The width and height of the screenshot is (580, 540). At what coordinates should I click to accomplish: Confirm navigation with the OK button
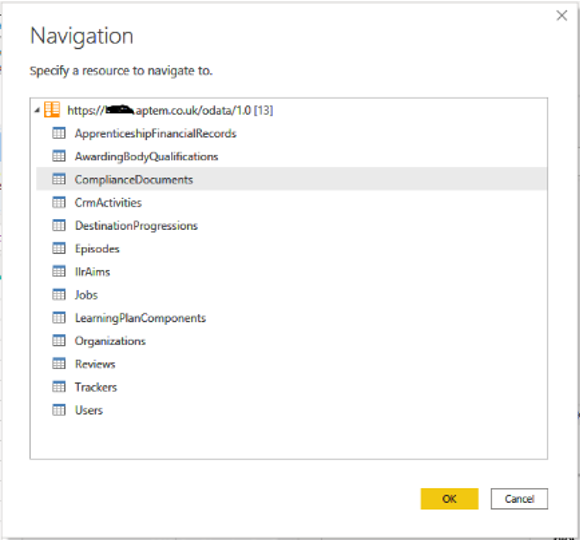(x=449, y=499)
